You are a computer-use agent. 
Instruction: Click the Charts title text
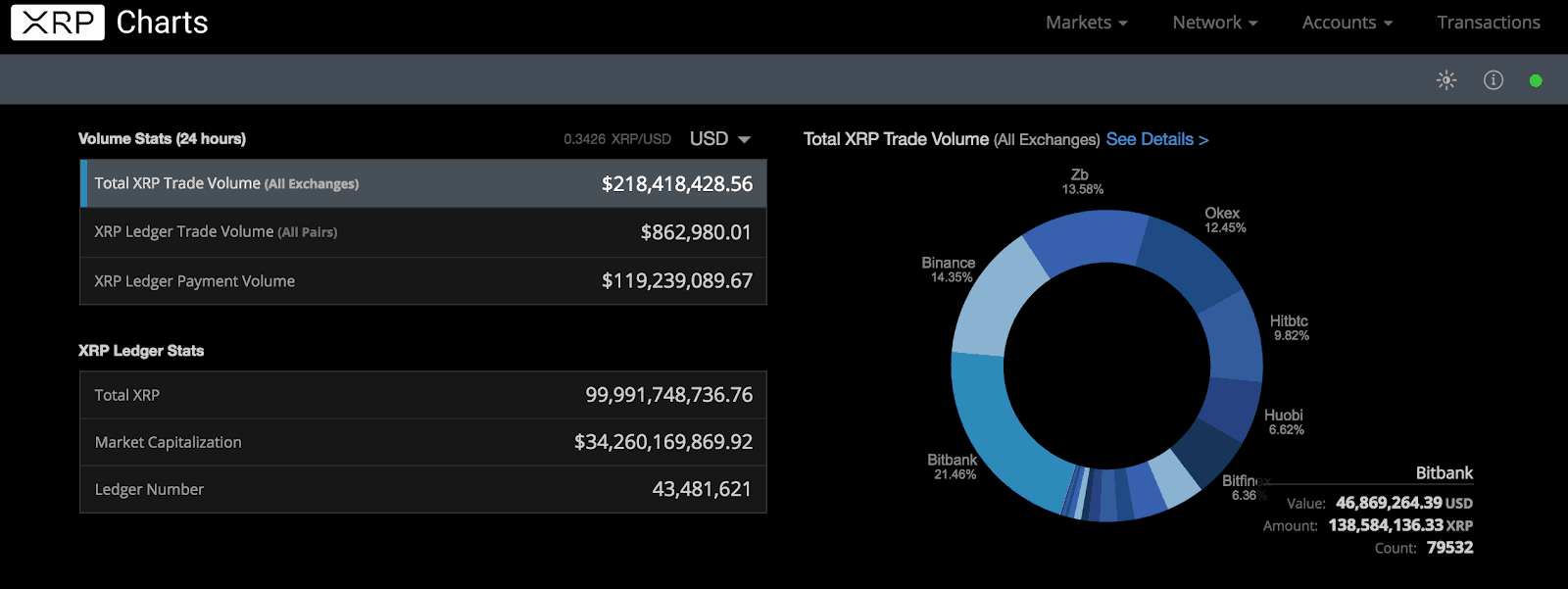(x=163, y=23)
